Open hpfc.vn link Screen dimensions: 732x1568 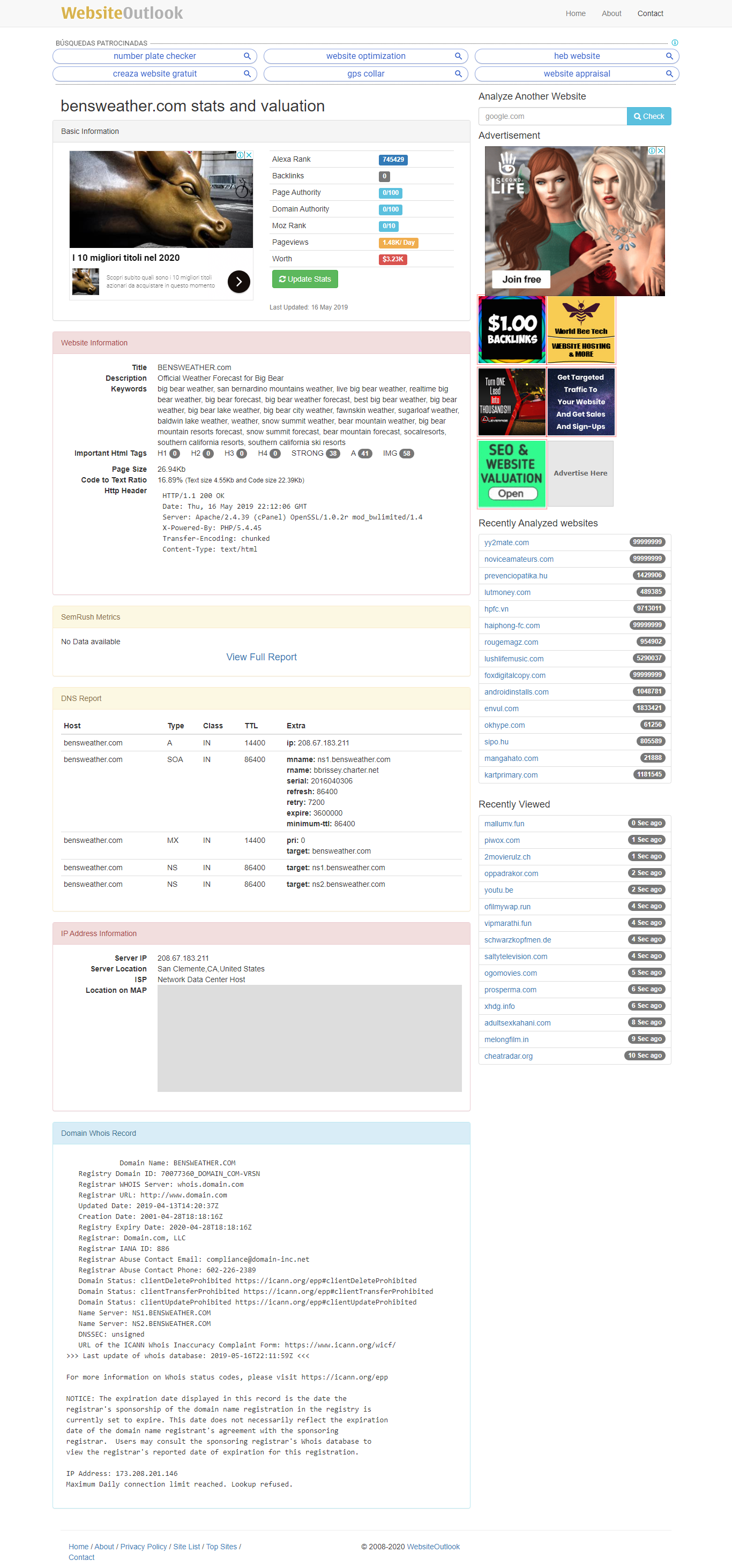[496, 609]
